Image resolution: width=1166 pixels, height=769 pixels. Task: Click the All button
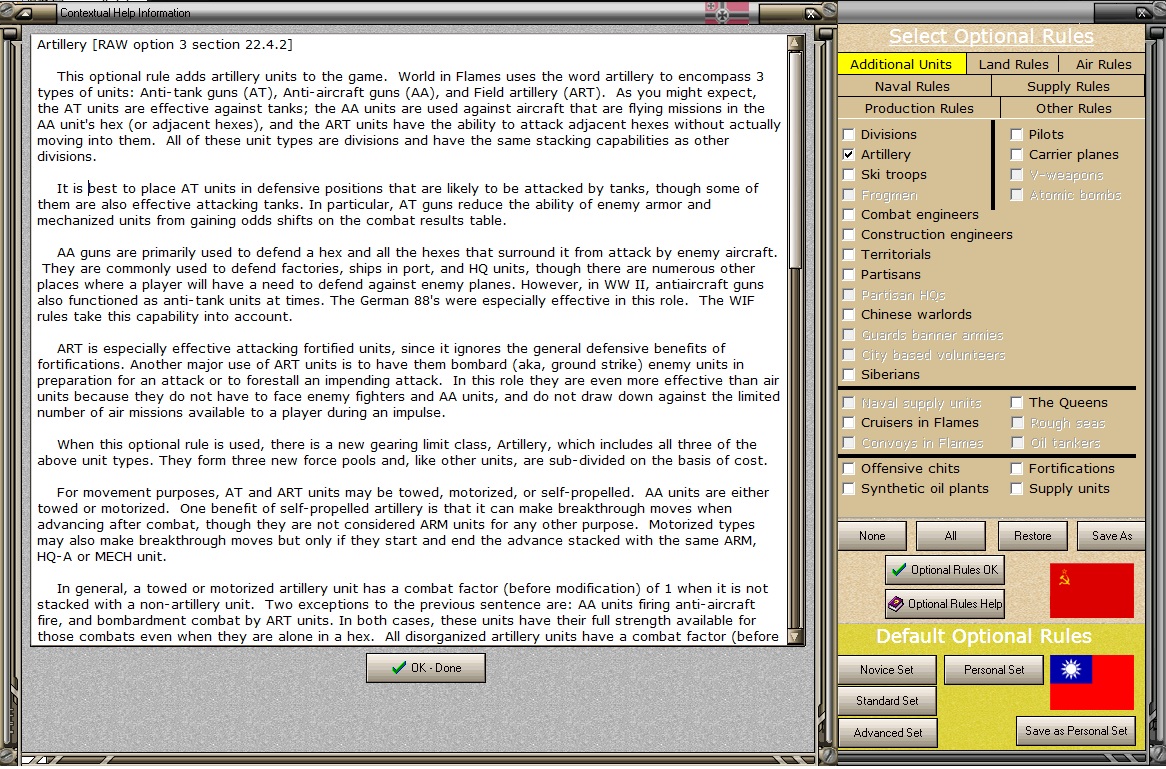pyautogui.click(x=950, y=536)
